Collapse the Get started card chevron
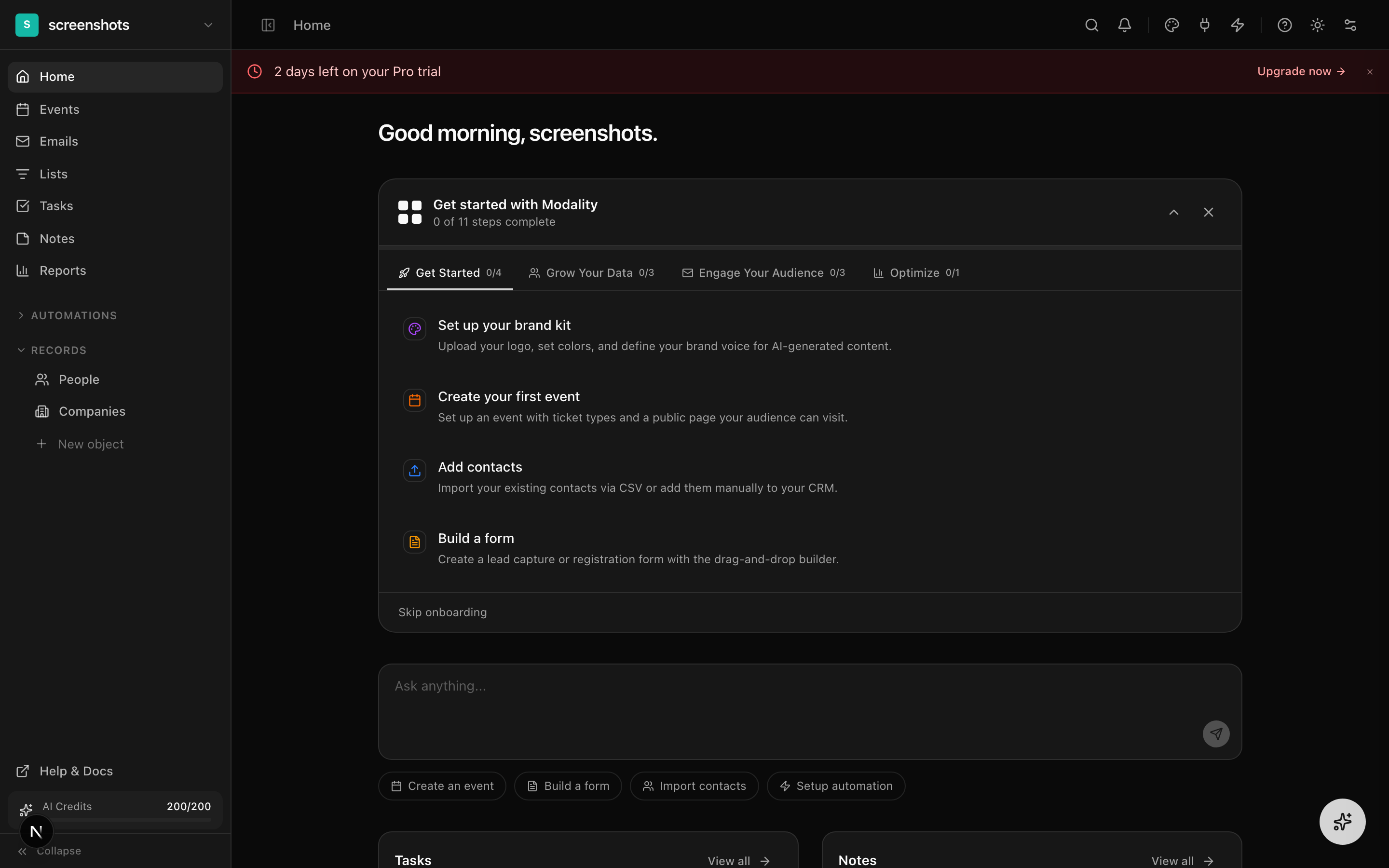Image resolution: width=1389 pixels, height=868 pixels. tap(1174, 212)
